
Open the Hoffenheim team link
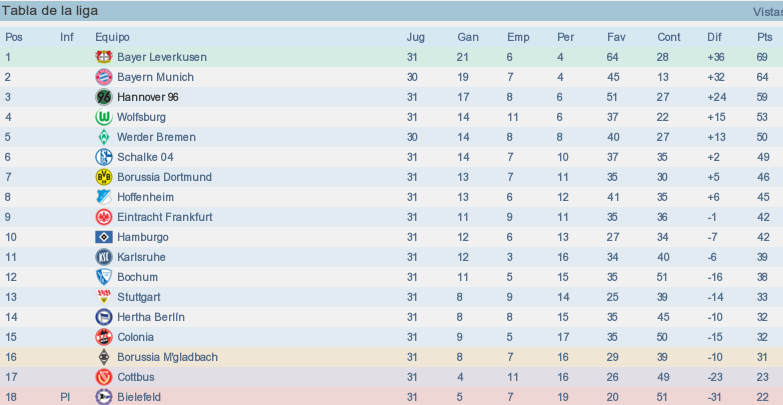coord(145,197)
